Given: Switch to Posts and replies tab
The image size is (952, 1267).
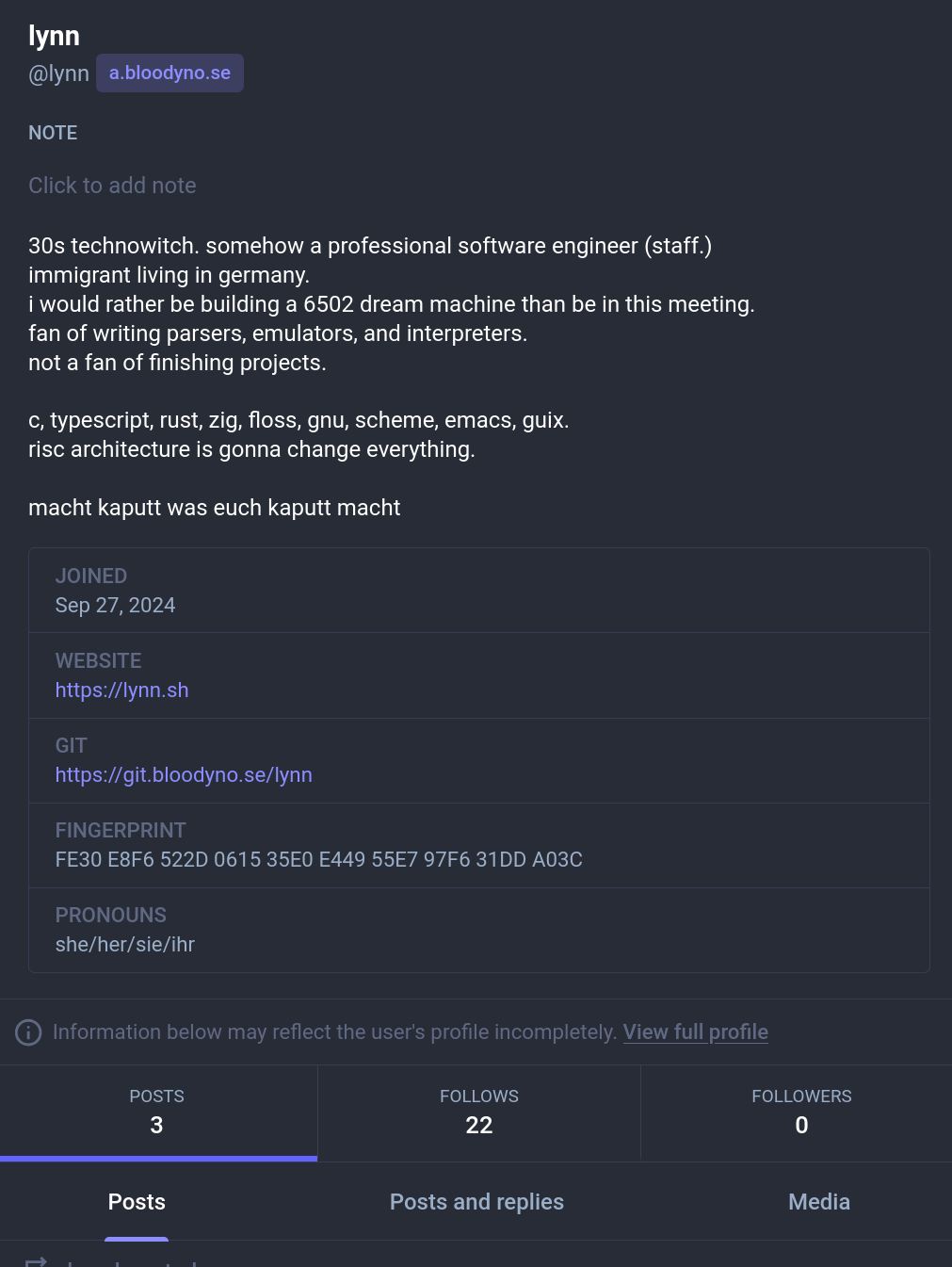Looking at the screenshot, I should point(476,1202).
